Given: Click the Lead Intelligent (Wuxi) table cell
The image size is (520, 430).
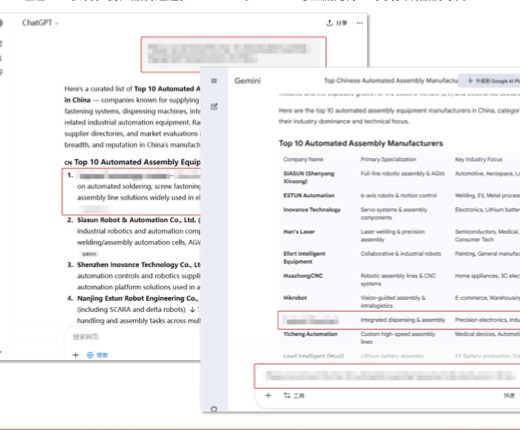Looking at the screenshot, I should point(313,356).
